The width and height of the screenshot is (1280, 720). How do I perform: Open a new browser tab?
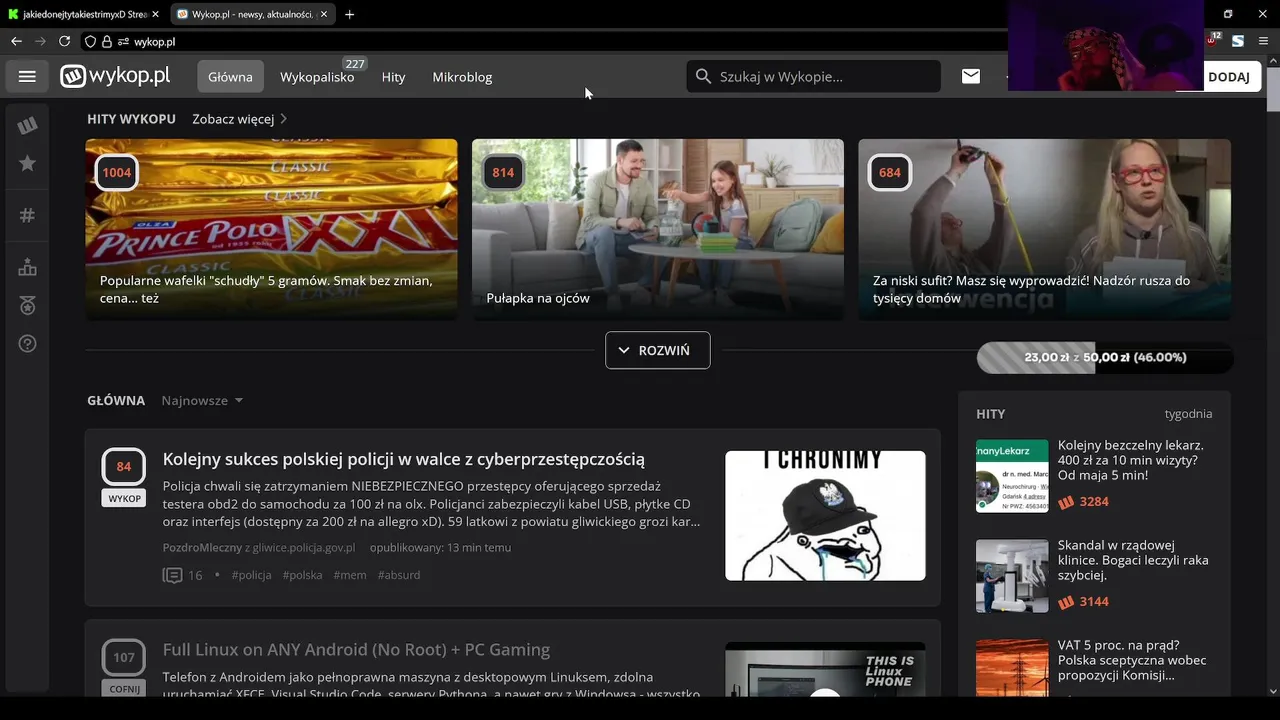pos(349,14)
